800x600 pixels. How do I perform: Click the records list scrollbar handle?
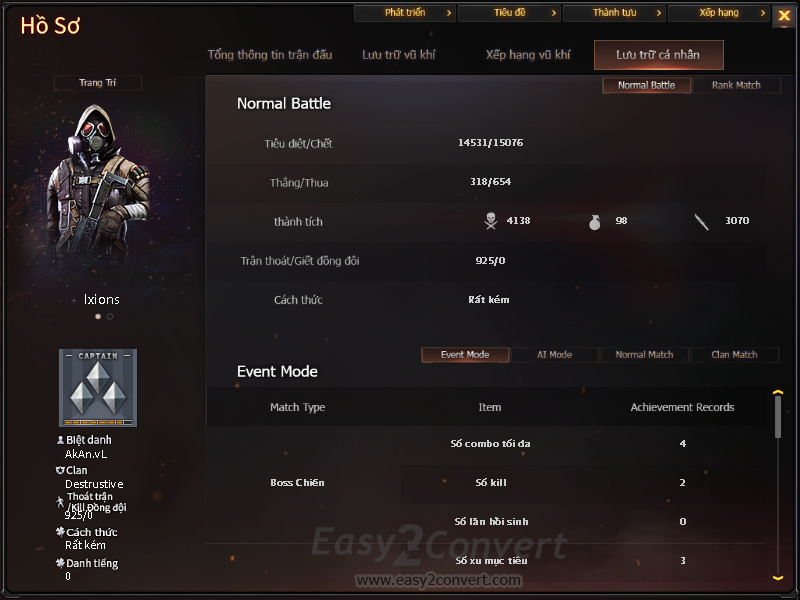(x=778, y=417)
